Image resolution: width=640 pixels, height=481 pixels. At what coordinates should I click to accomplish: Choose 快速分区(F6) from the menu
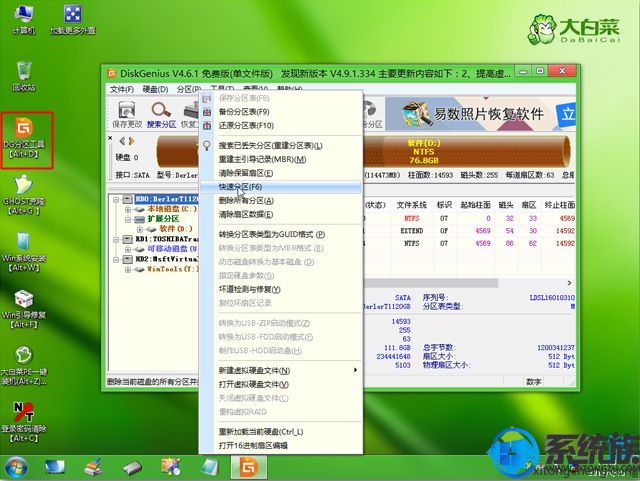pos(281,187)
